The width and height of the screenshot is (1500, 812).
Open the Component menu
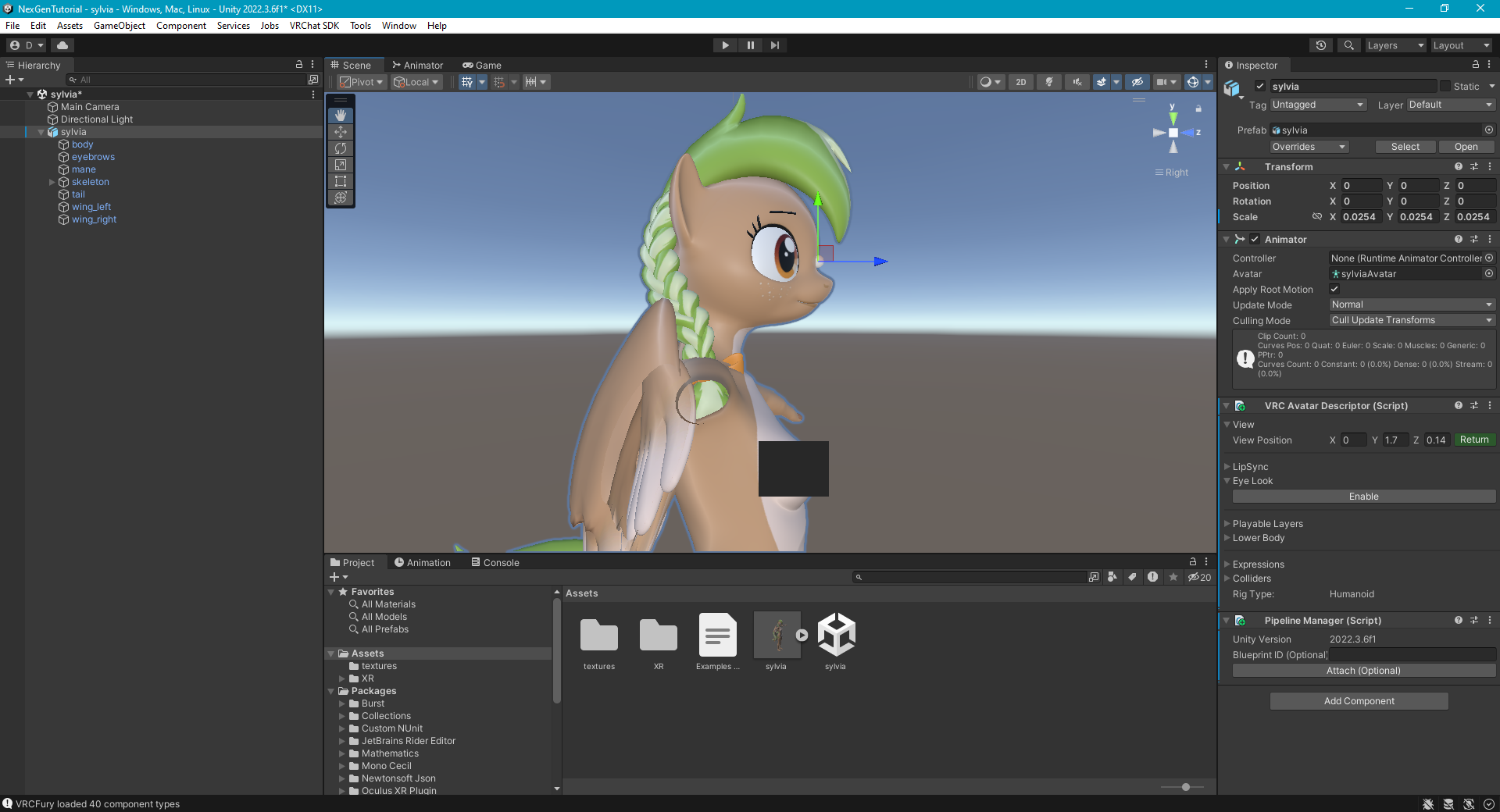tap(181, 26)
